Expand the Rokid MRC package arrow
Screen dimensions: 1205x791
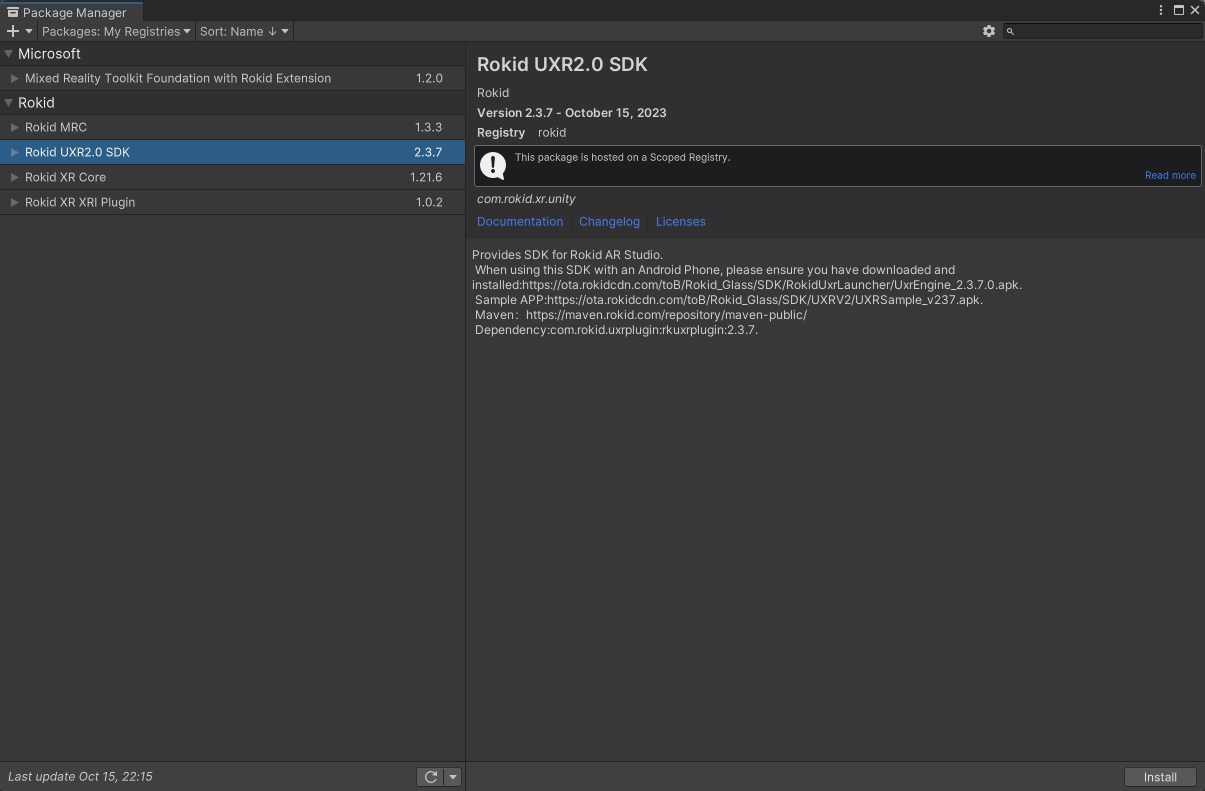coord(15,127)
